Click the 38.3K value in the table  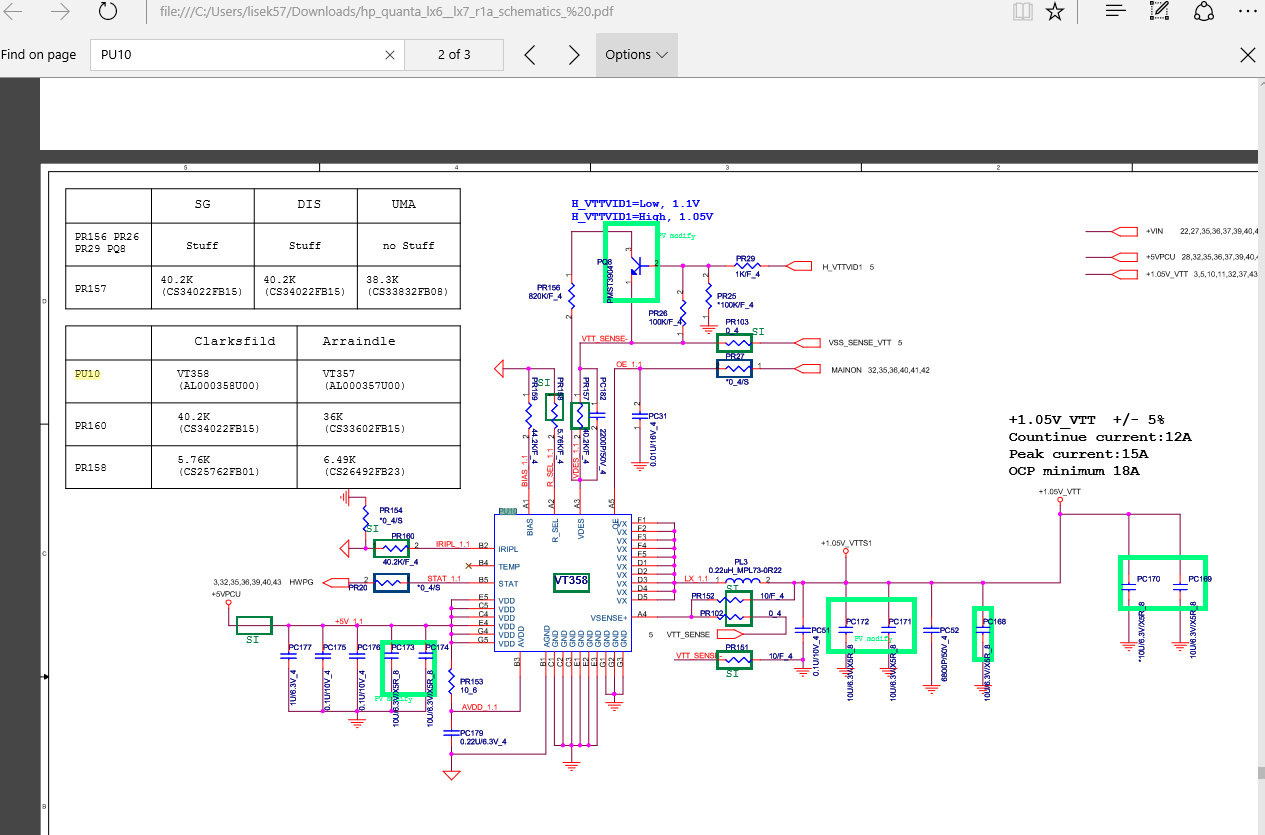[x=378, y=280]
